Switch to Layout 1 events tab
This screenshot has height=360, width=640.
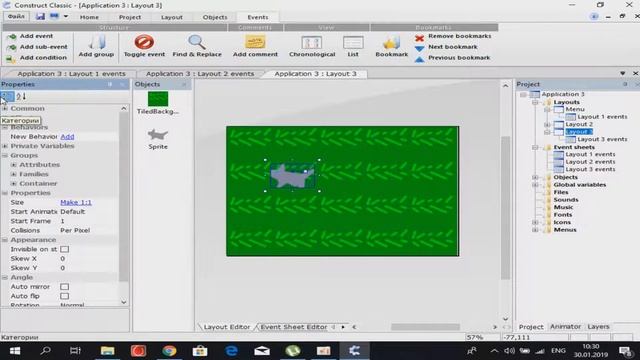coord(71,74)
